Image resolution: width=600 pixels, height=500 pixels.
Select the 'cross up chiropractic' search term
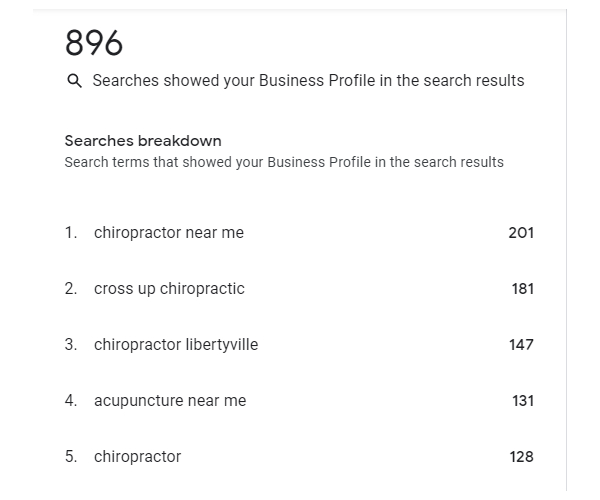pyautogui.click(x=169, y=289)
